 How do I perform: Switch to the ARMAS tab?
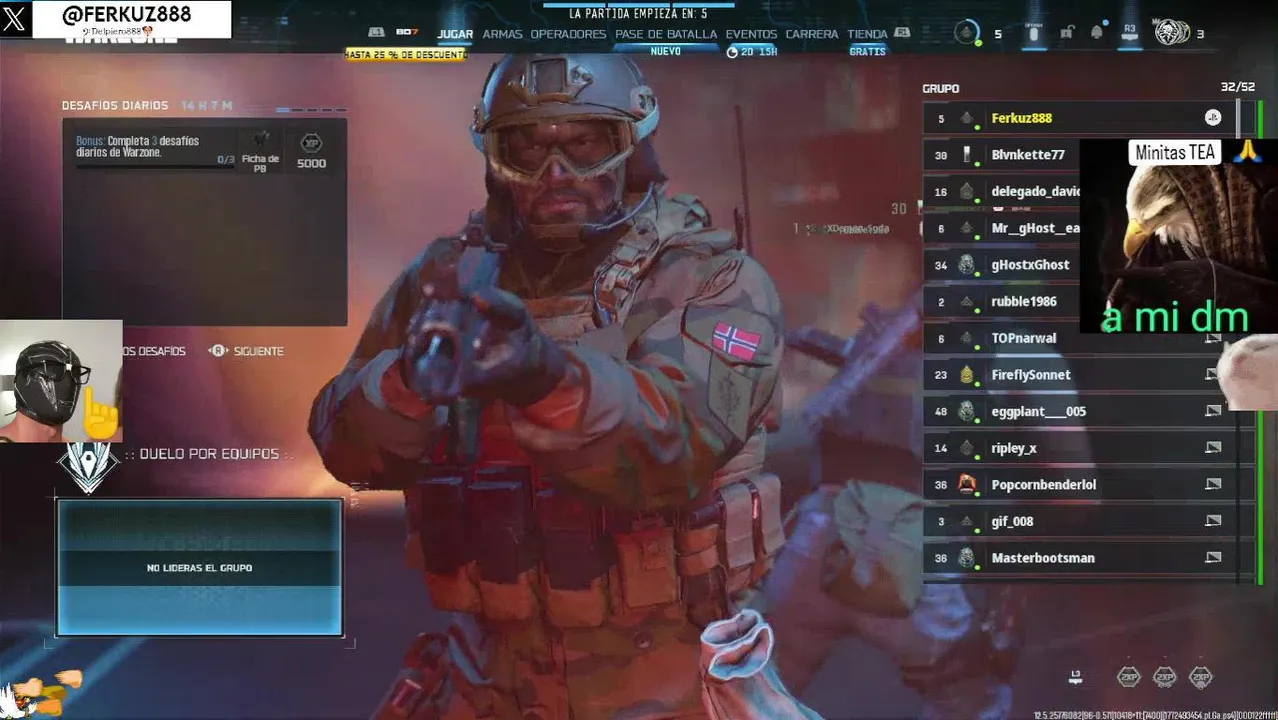tap(502, 34)
